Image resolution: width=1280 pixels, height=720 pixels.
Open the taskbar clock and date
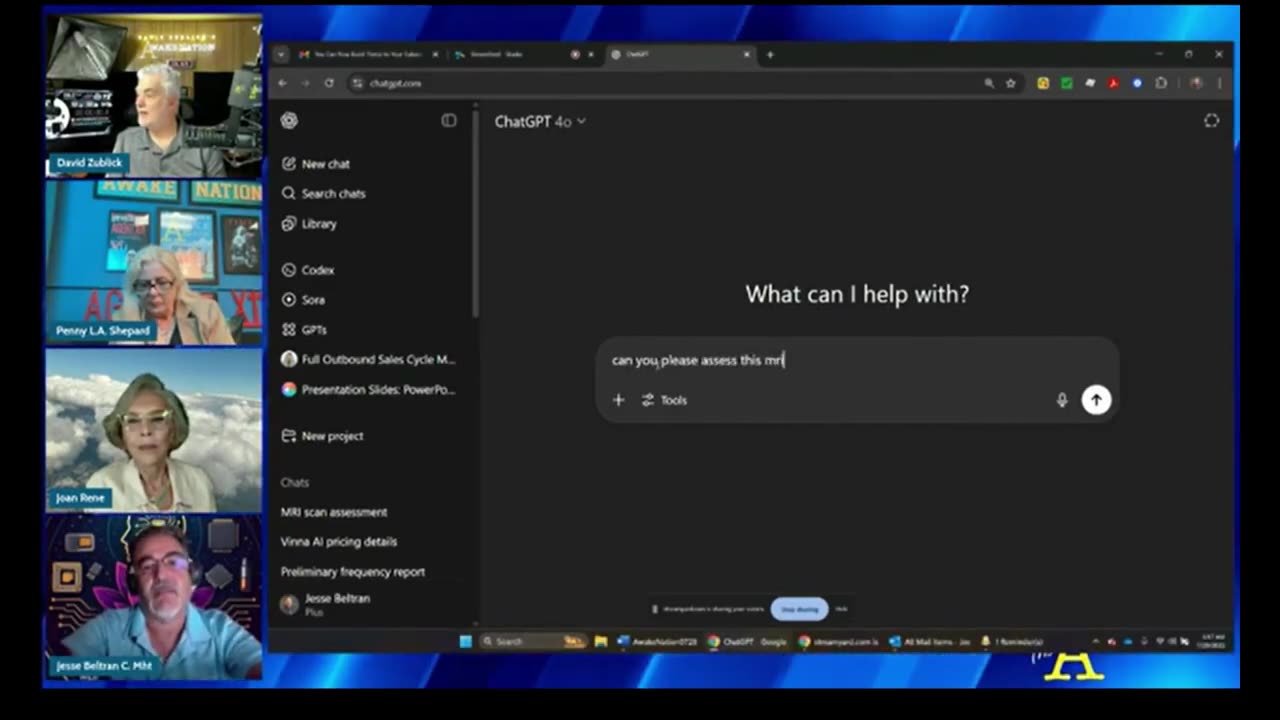[x=1213, y=641]
